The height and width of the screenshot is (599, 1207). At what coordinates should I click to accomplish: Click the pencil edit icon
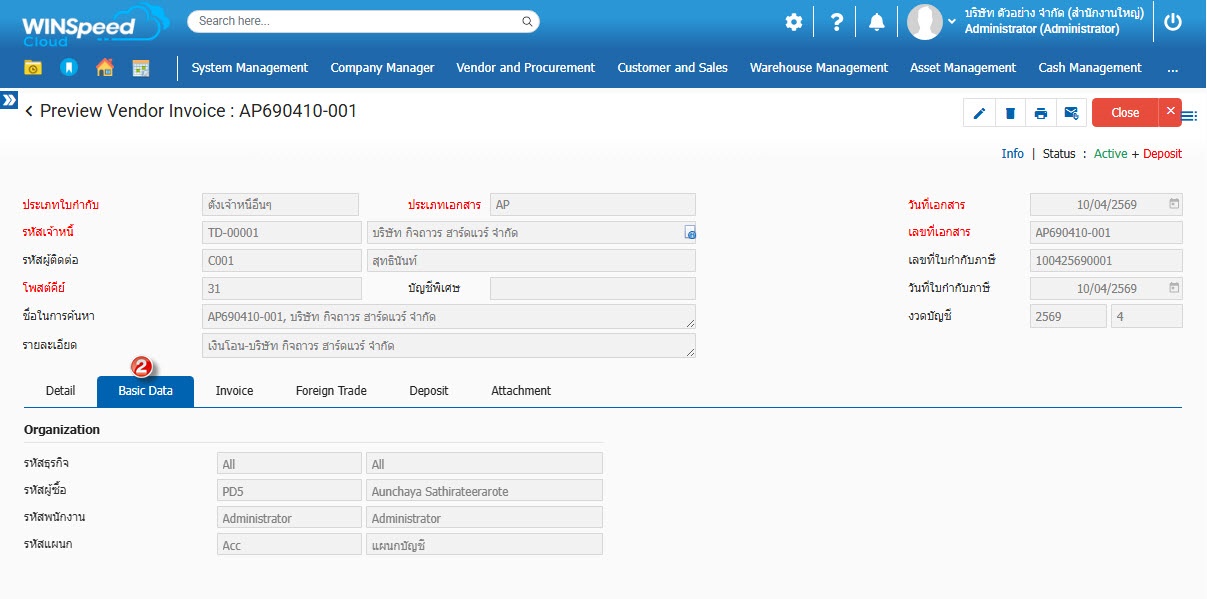click(979, 113)
